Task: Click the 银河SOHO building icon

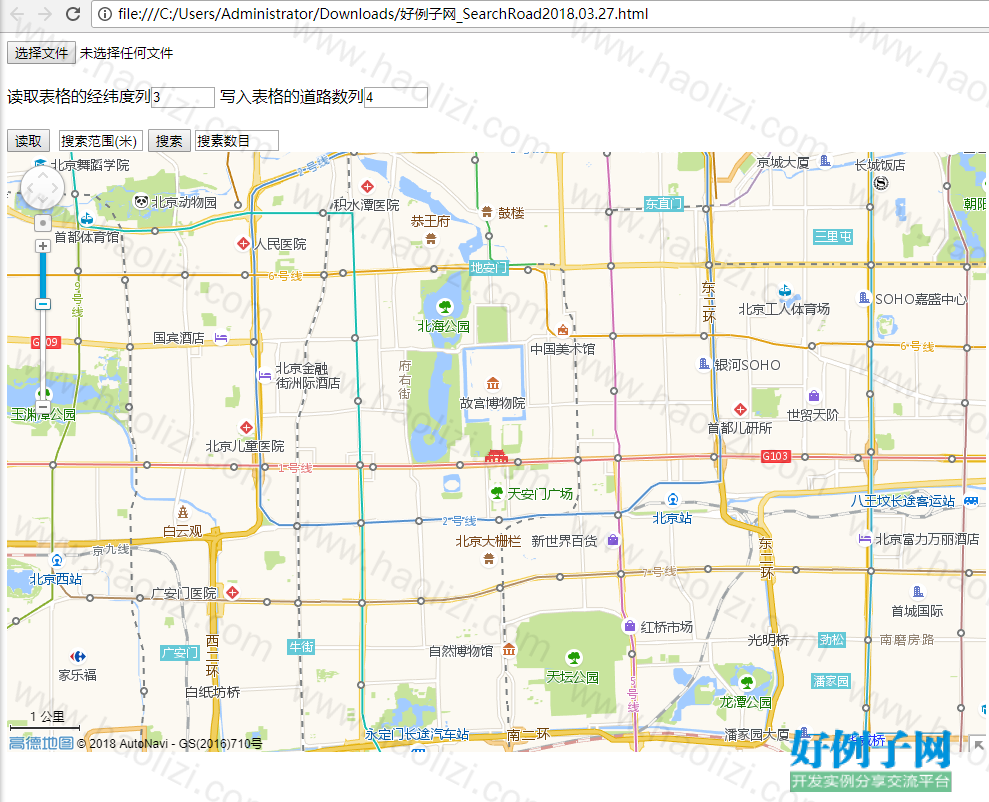Action: [x=705, y=364]
